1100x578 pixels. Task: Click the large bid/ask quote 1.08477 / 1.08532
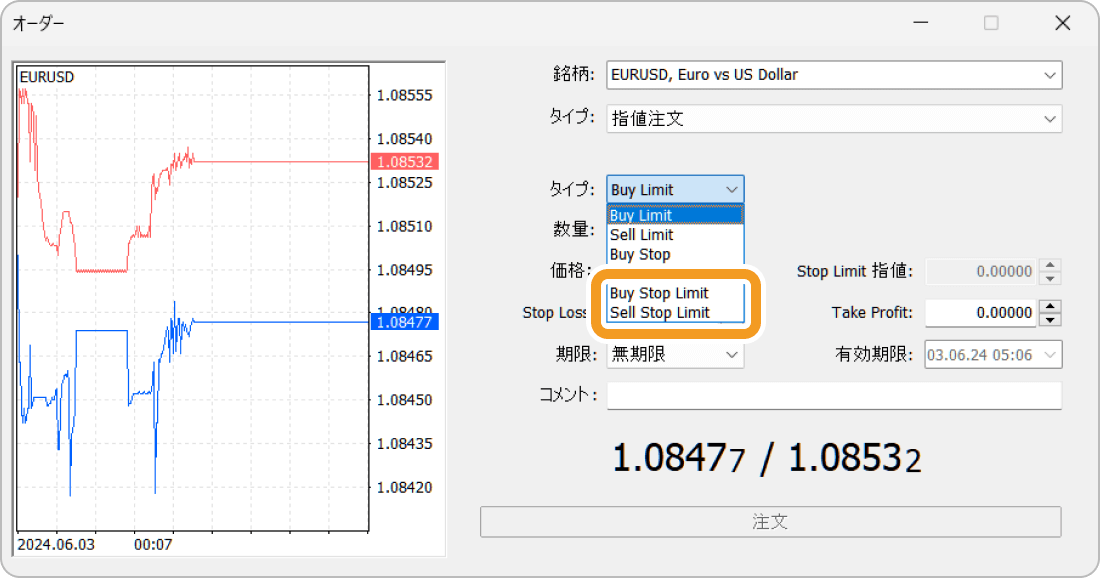[x=767, y=458]
